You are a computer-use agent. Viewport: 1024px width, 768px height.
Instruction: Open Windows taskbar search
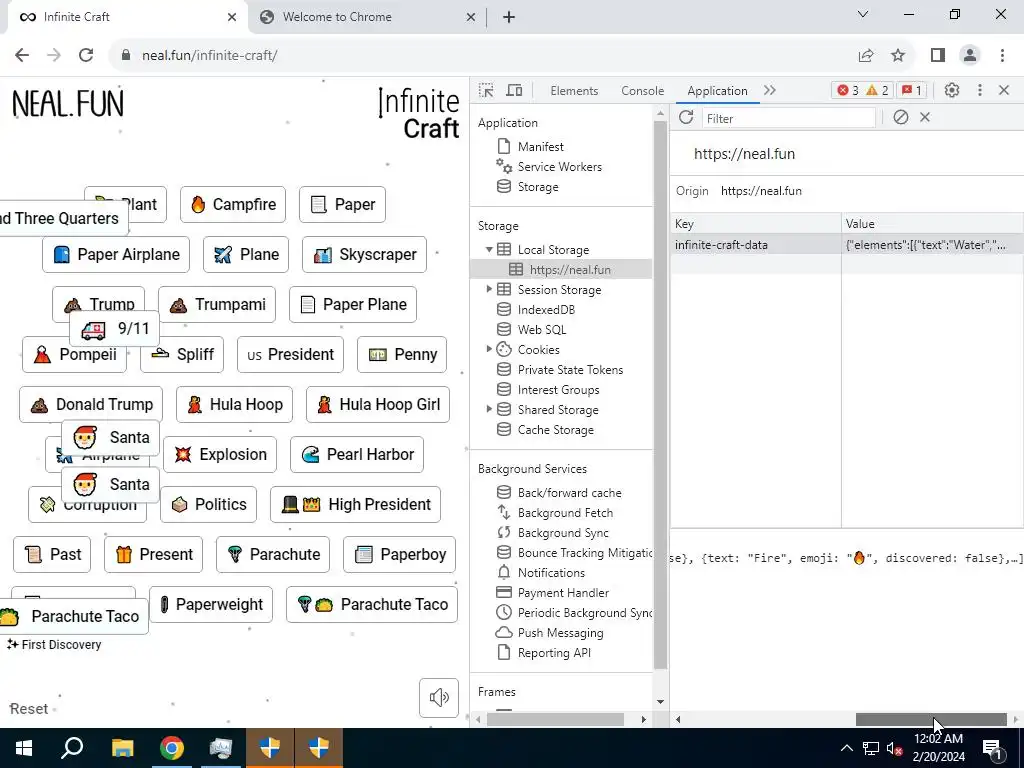(x=72, y=748)
